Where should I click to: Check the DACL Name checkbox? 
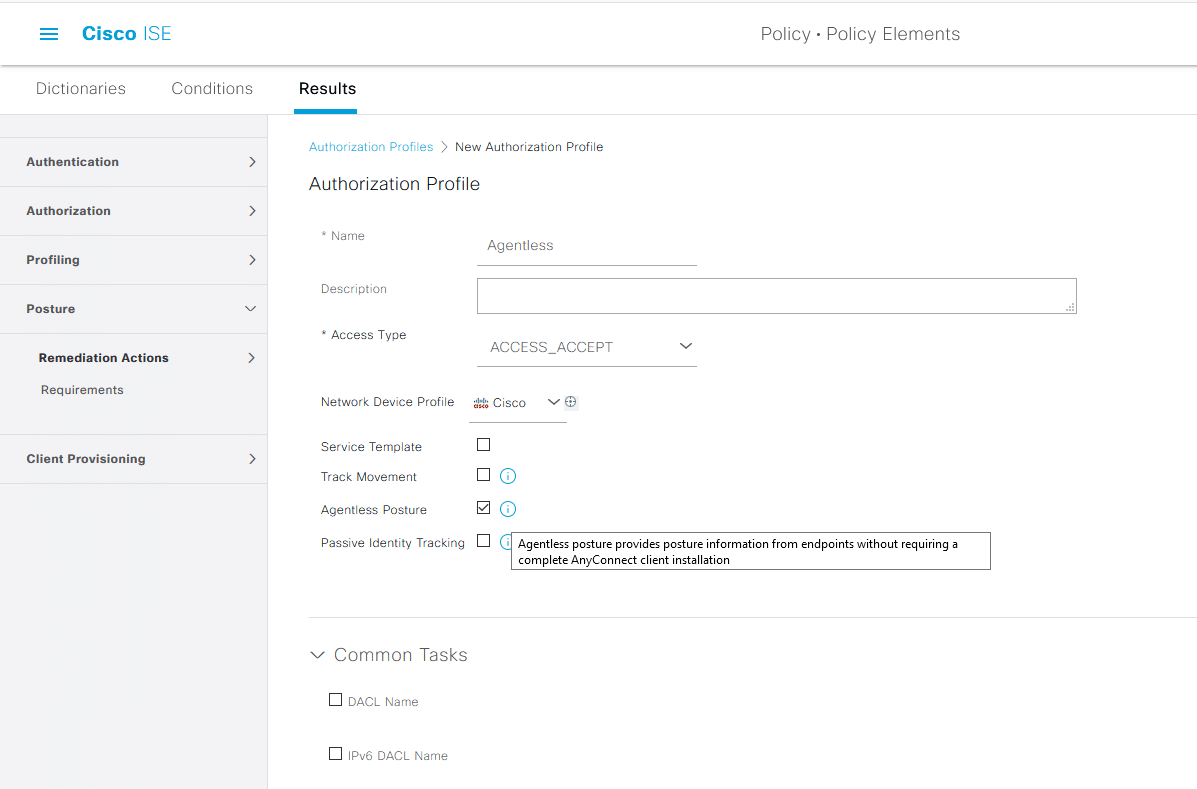335,700
